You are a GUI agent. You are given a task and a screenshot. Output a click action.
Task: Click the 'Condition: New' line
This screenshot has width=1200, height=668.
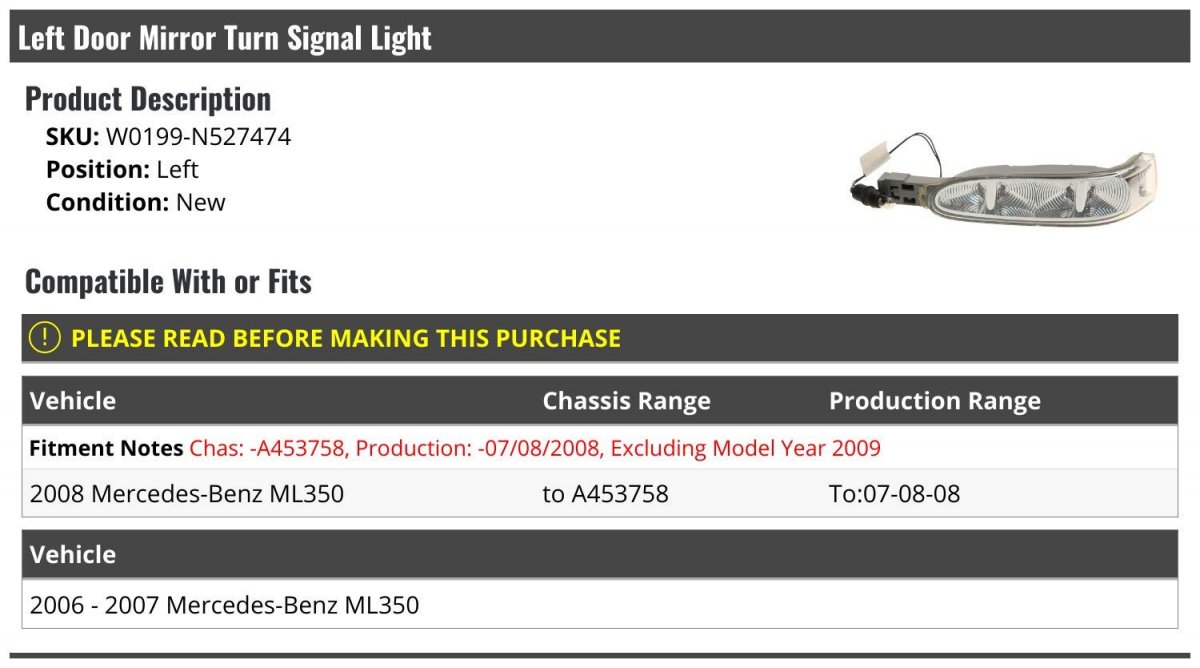(135, 202)
